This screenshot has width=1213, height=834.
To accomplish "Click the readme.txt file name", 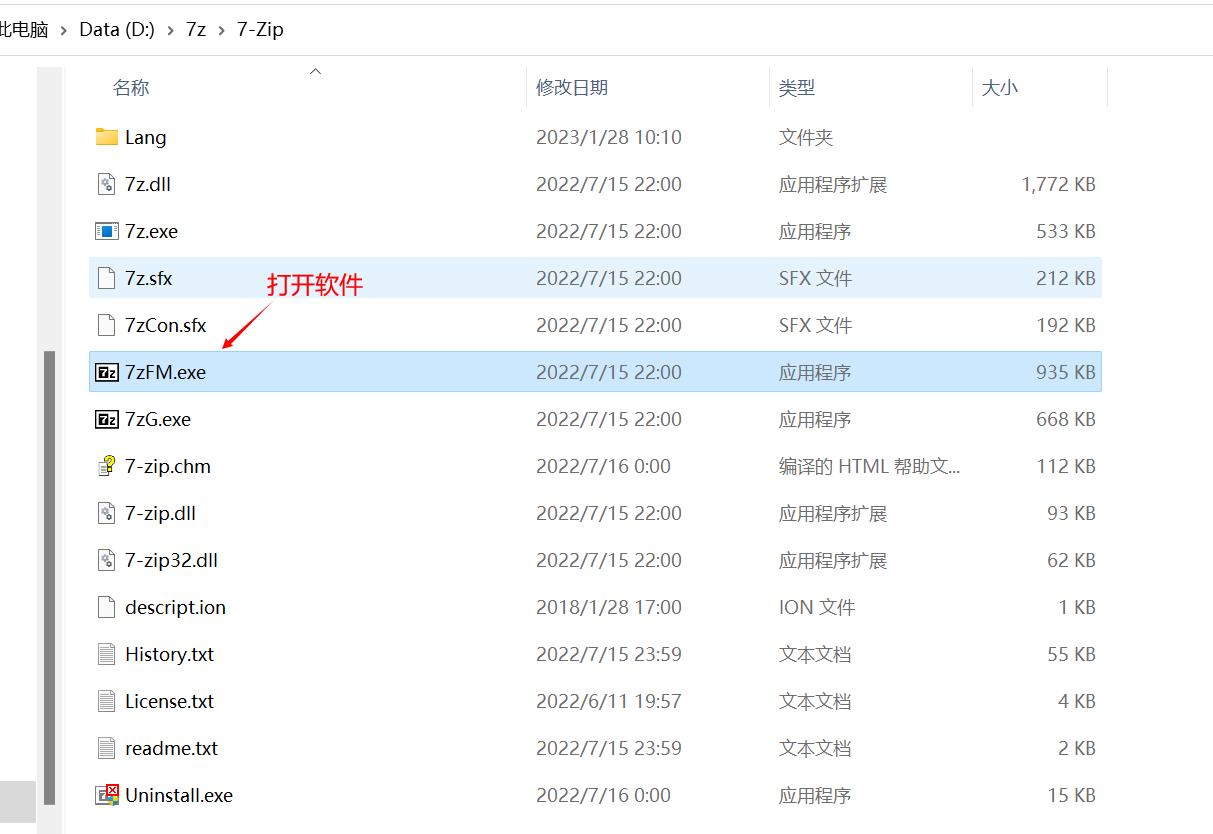I will (x=171, y=748).
